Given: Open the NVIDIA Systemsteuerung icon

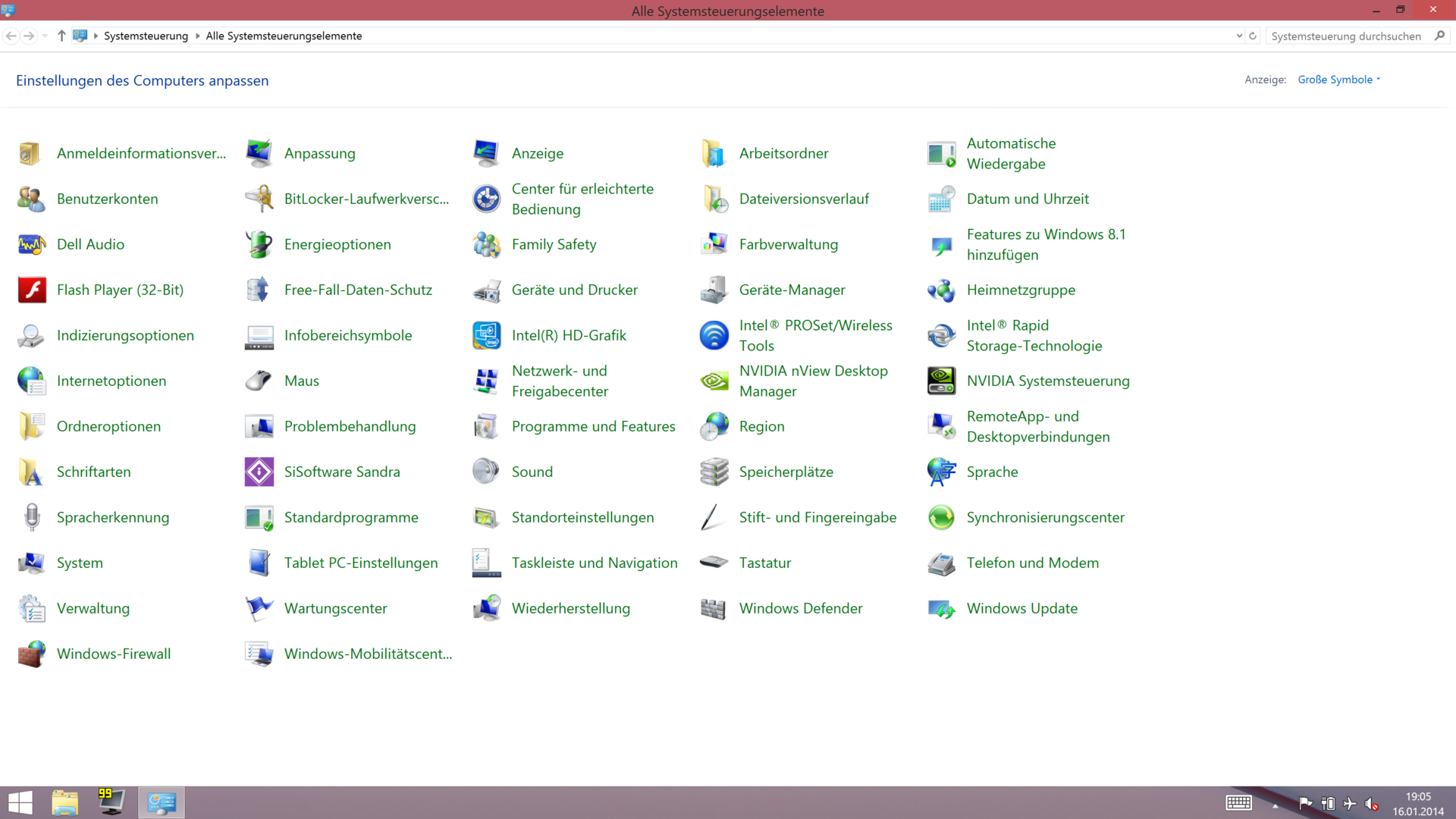Looking at the screenshot, I should coord(942,381).
